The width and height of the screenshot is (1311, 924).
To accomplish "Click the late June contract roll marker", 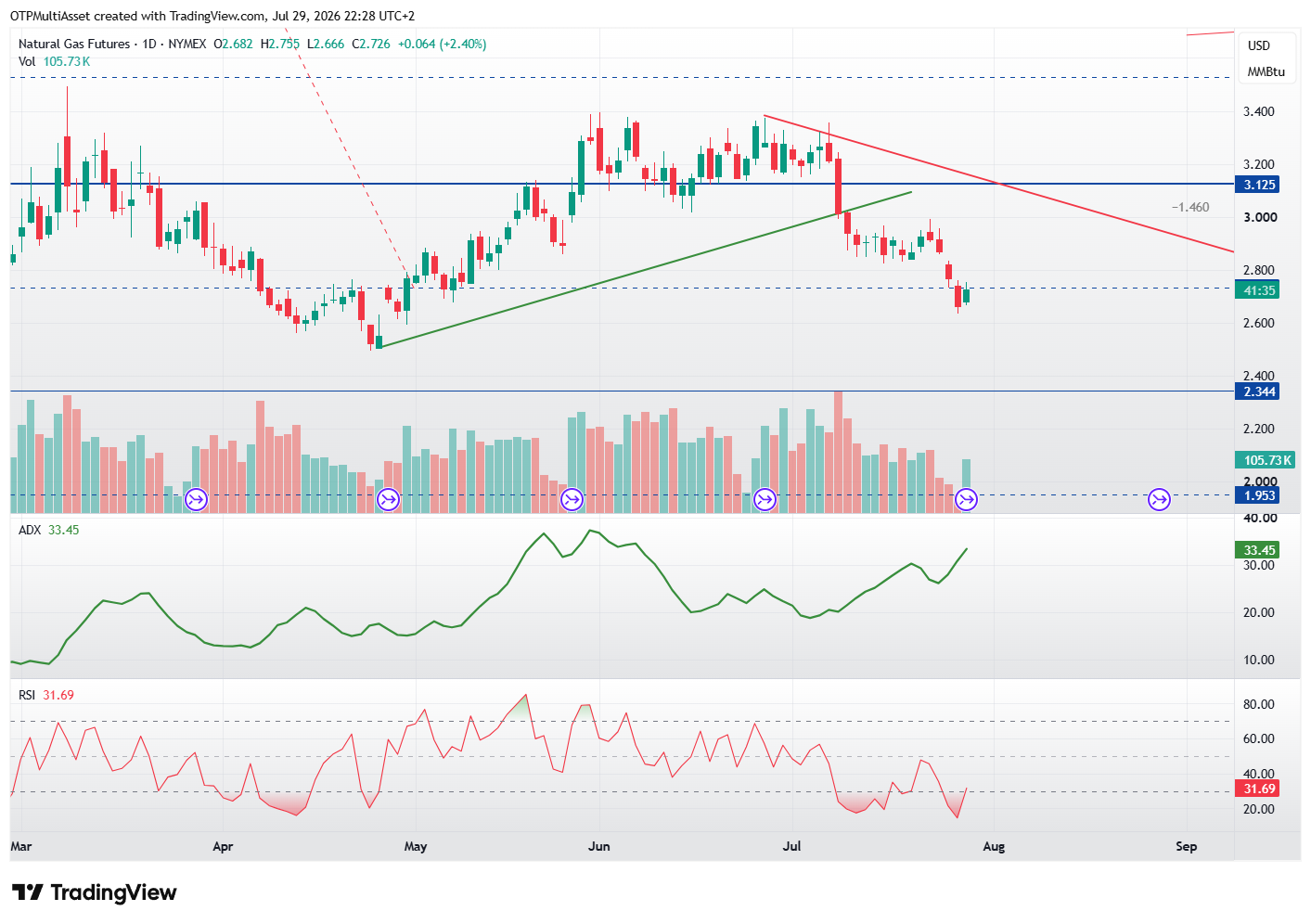I will (x=765, y=500).
